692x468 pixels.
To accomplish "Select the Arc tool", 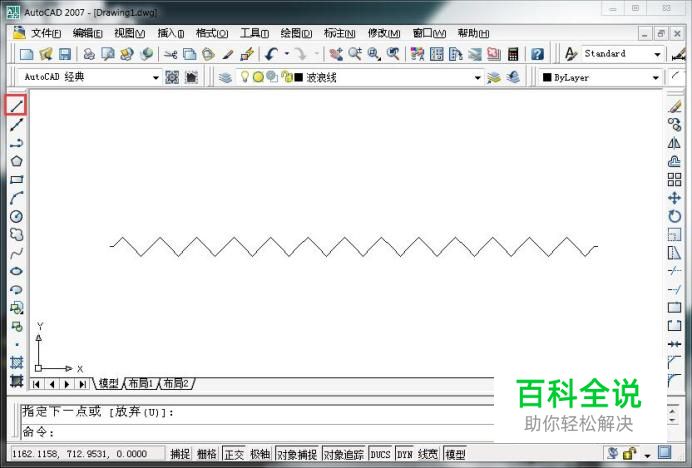I will point(16,198).
